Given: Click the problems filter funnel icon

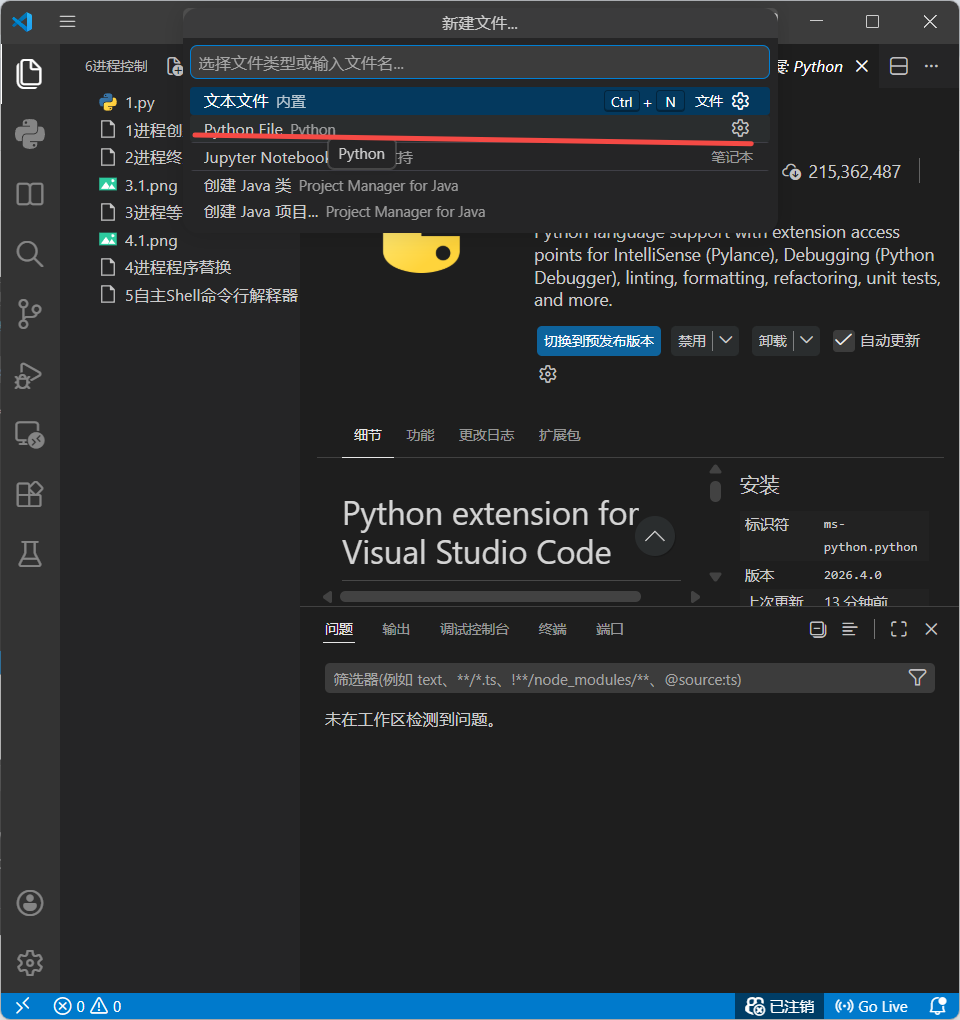Looking at the screenshot, I should point(917,678).
